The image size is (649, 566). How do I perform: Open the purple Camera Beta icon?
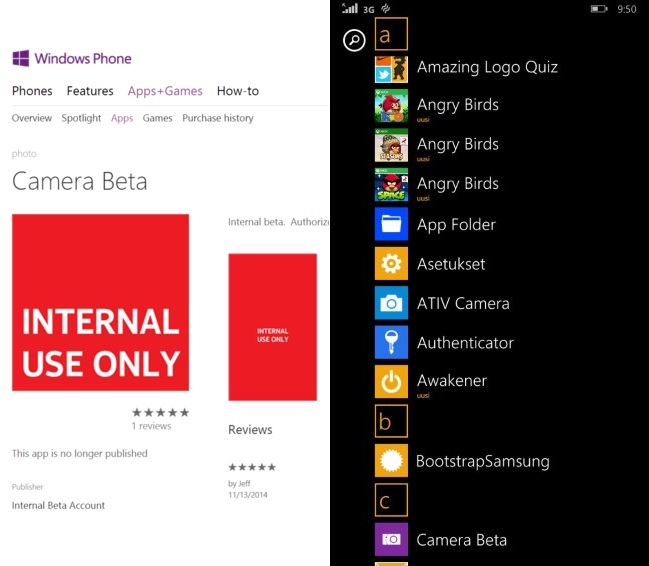click(x=391, y=539)
